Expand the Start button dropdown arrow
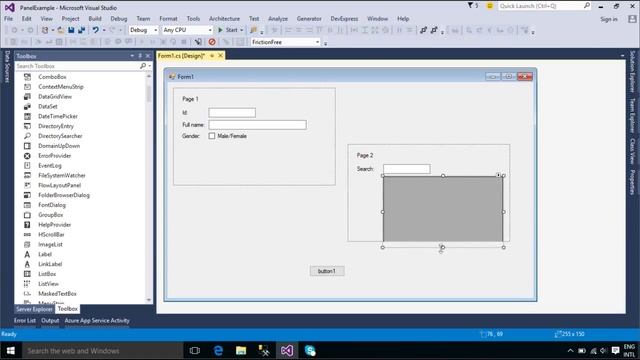Viewport: 640px width, 360px height. 241,30
